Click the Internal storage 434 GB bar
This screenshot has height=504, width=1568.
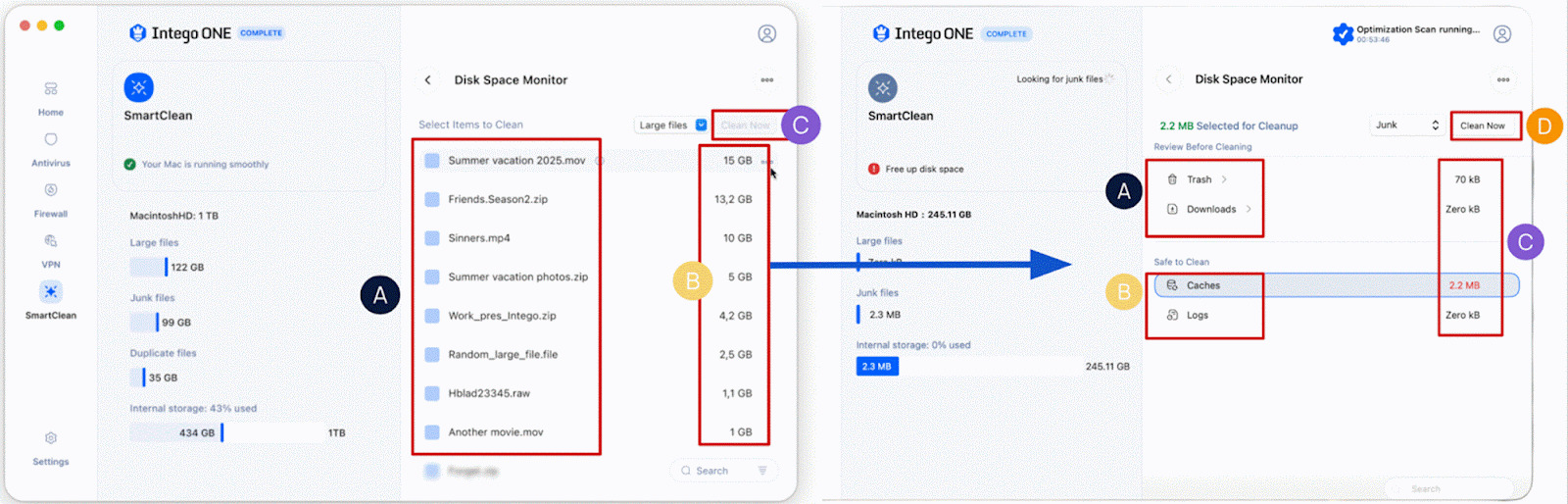177,432
